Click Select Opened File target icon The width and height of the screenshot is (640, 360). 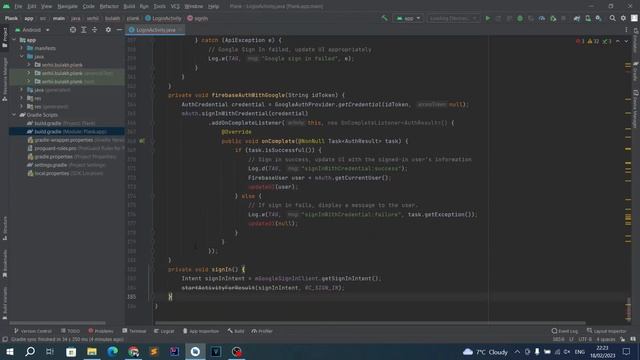click(73, 30)
